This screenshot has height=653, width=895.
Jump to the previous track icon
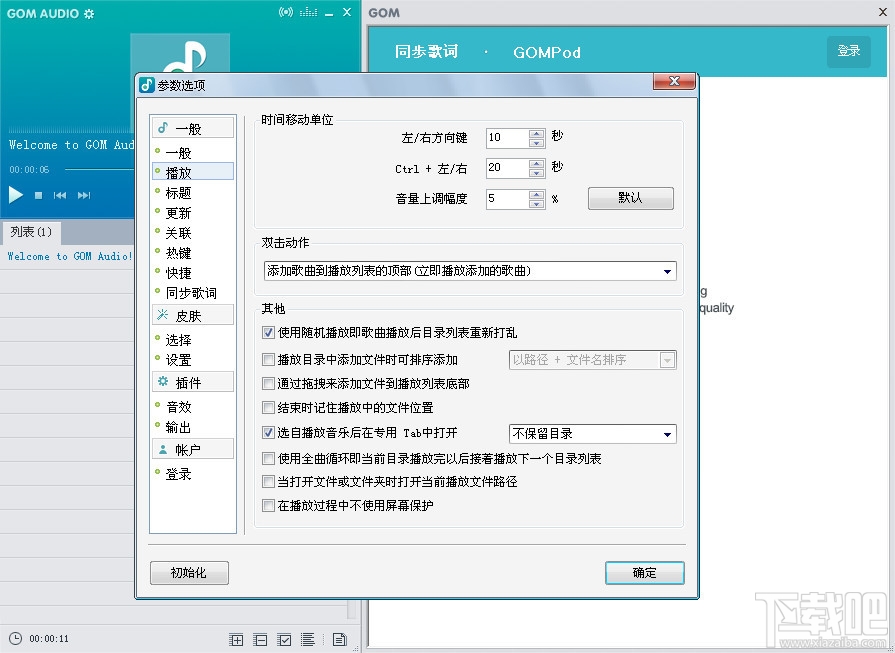coord(60,196)
